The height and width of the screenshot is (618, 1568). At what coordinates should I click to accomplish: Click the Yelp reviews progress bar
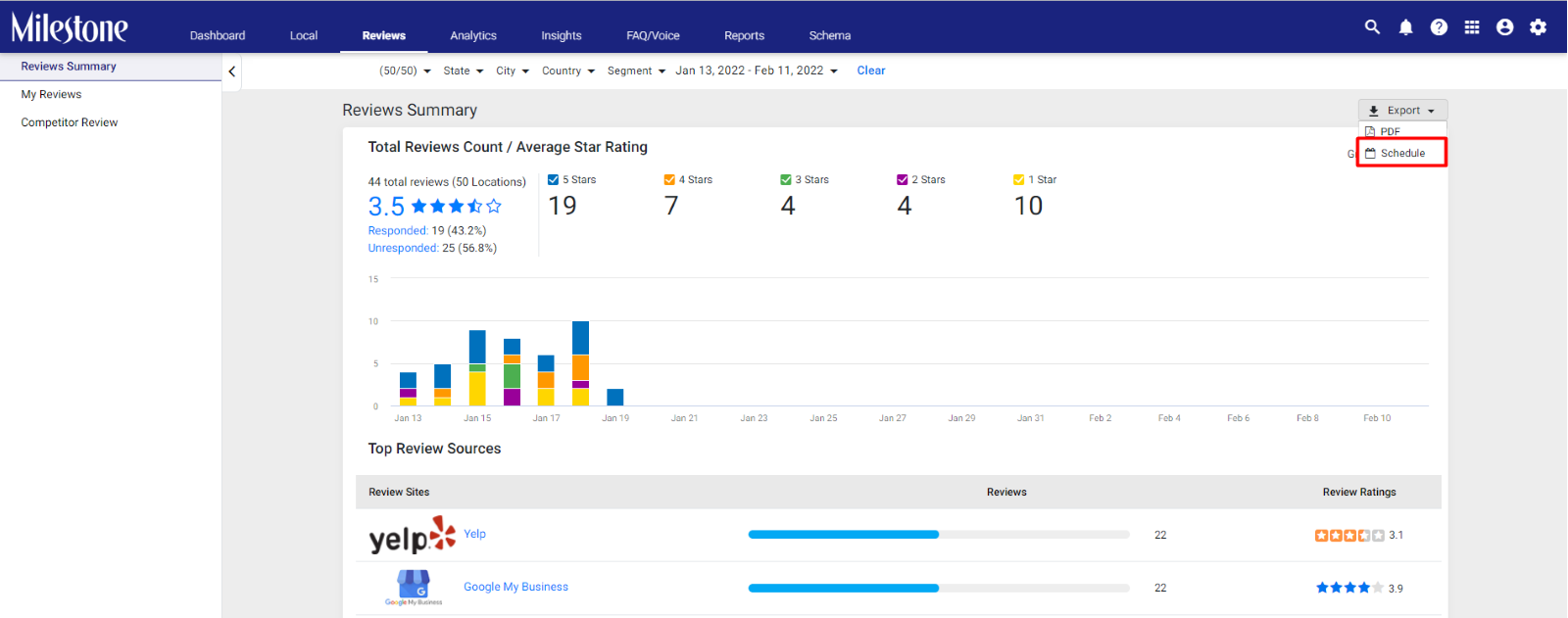[939, 535]
